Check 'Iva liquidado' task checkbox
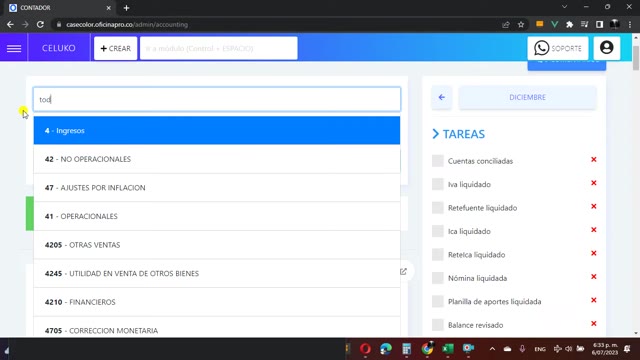This screenshot has height=360, width=640. (x=438, y=184)
